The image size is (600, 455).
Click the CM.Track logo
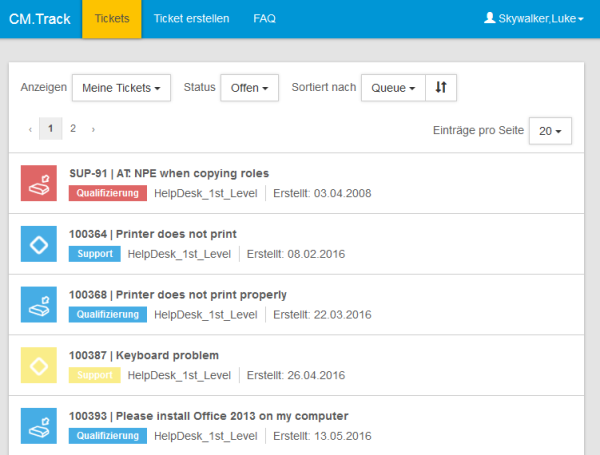coord(40,19)
